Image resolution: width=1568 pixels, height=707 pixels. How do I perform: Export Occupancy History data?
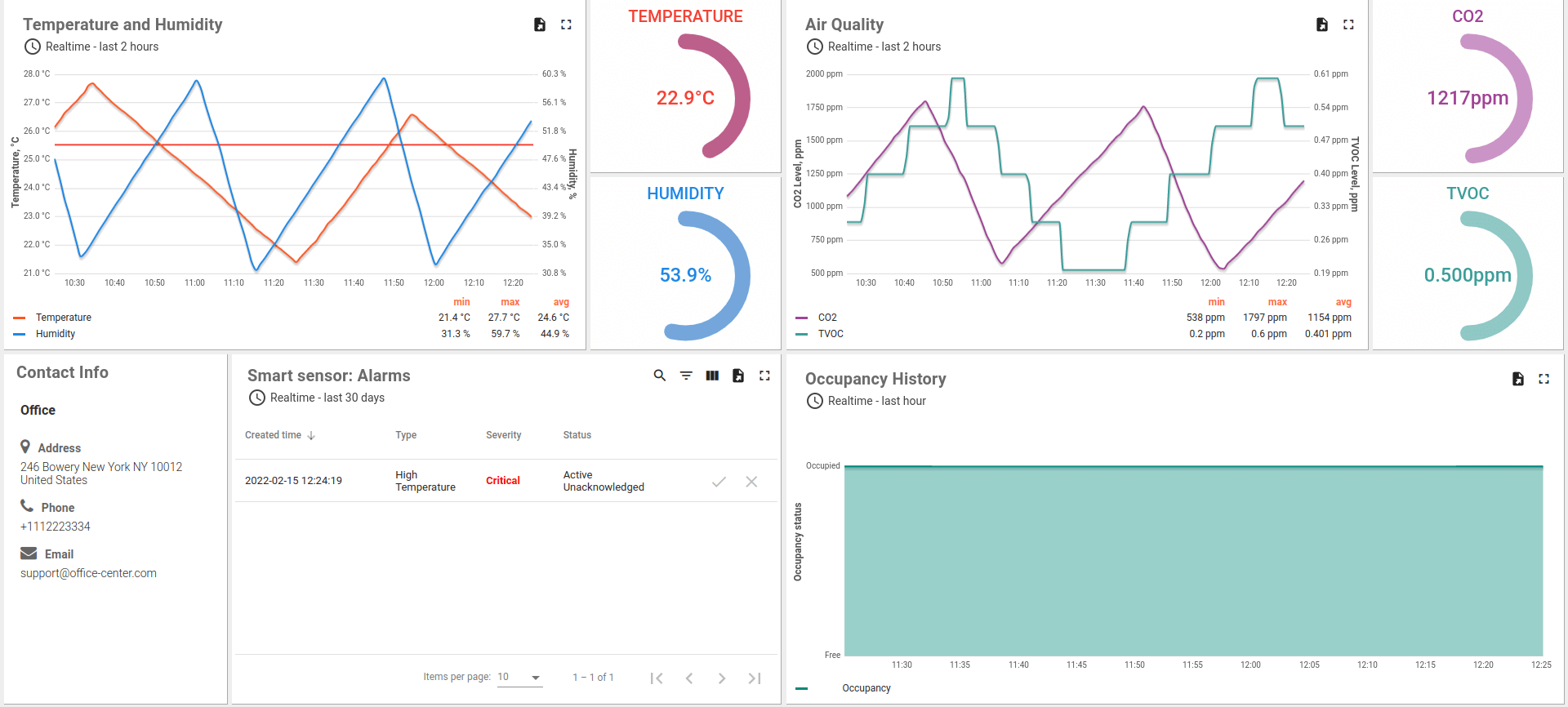click(x=1518, y=379)
